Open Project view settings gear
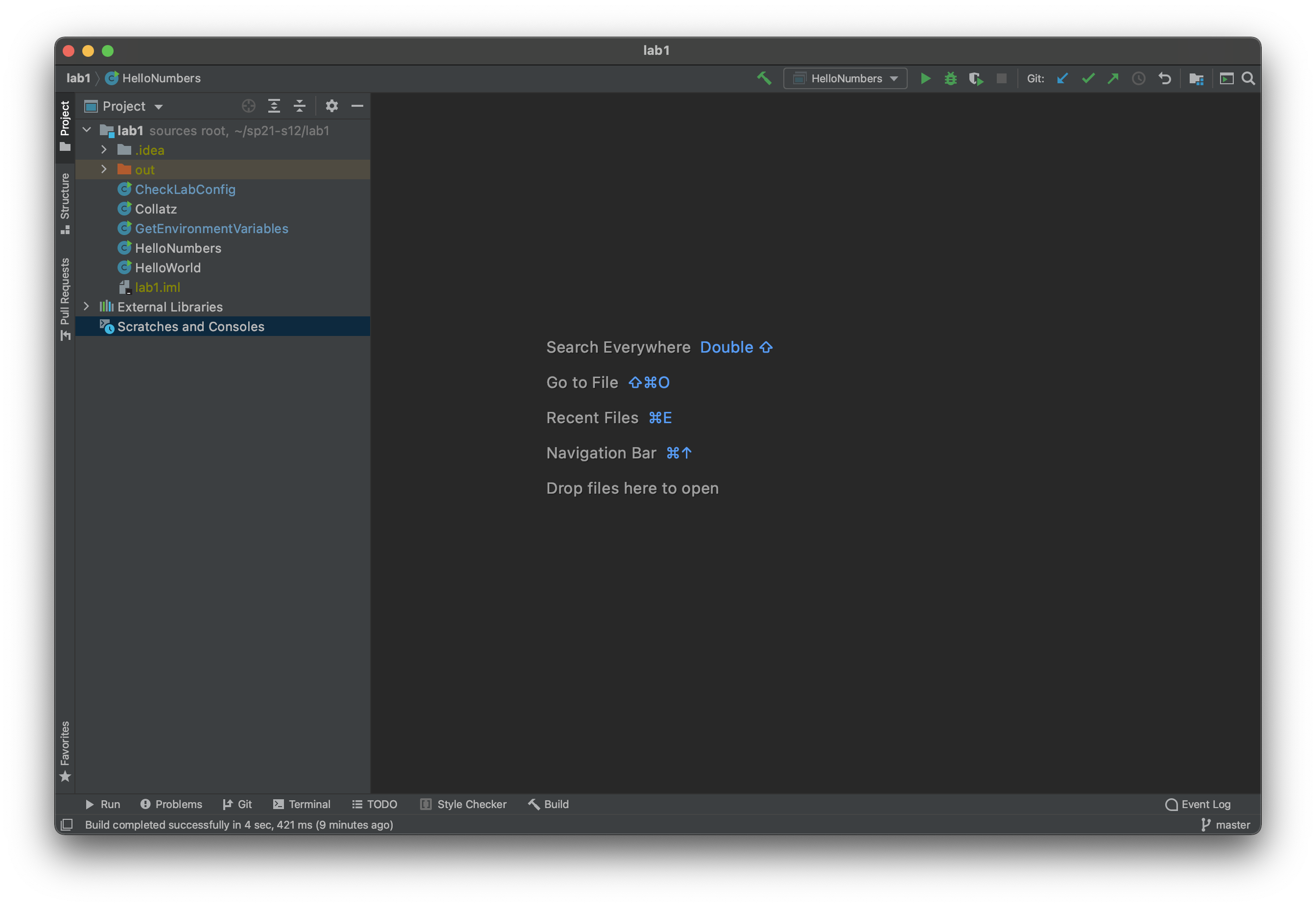Screen dimensions: 1316x907 (332, 106)
